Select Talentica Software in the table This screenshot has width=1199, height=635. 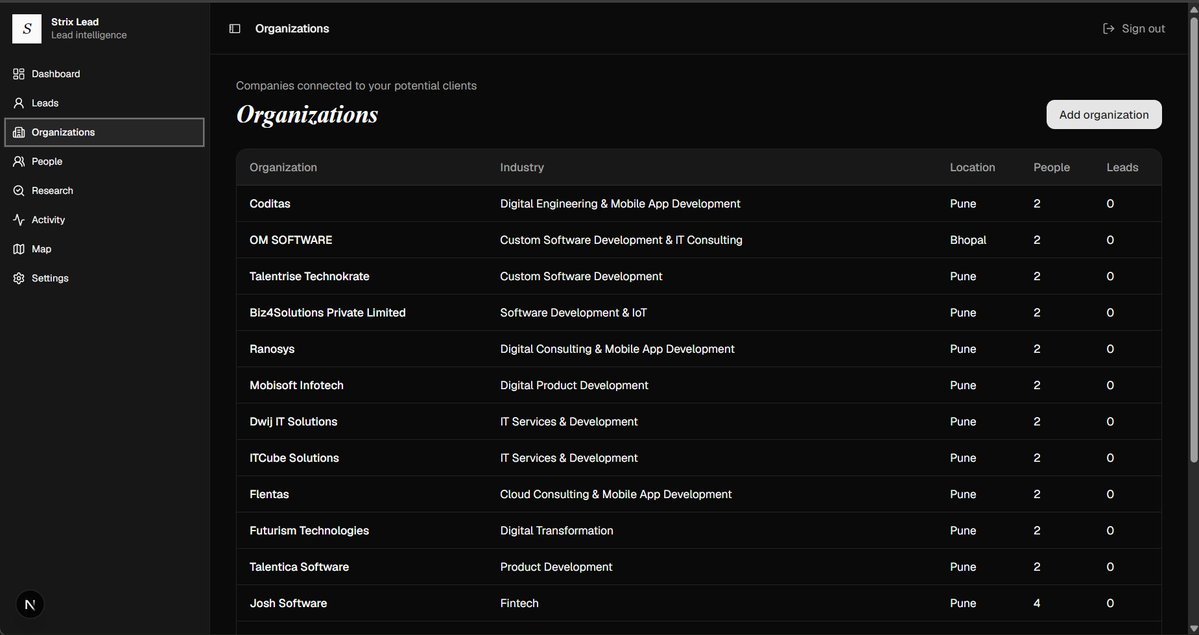point(299,567)
